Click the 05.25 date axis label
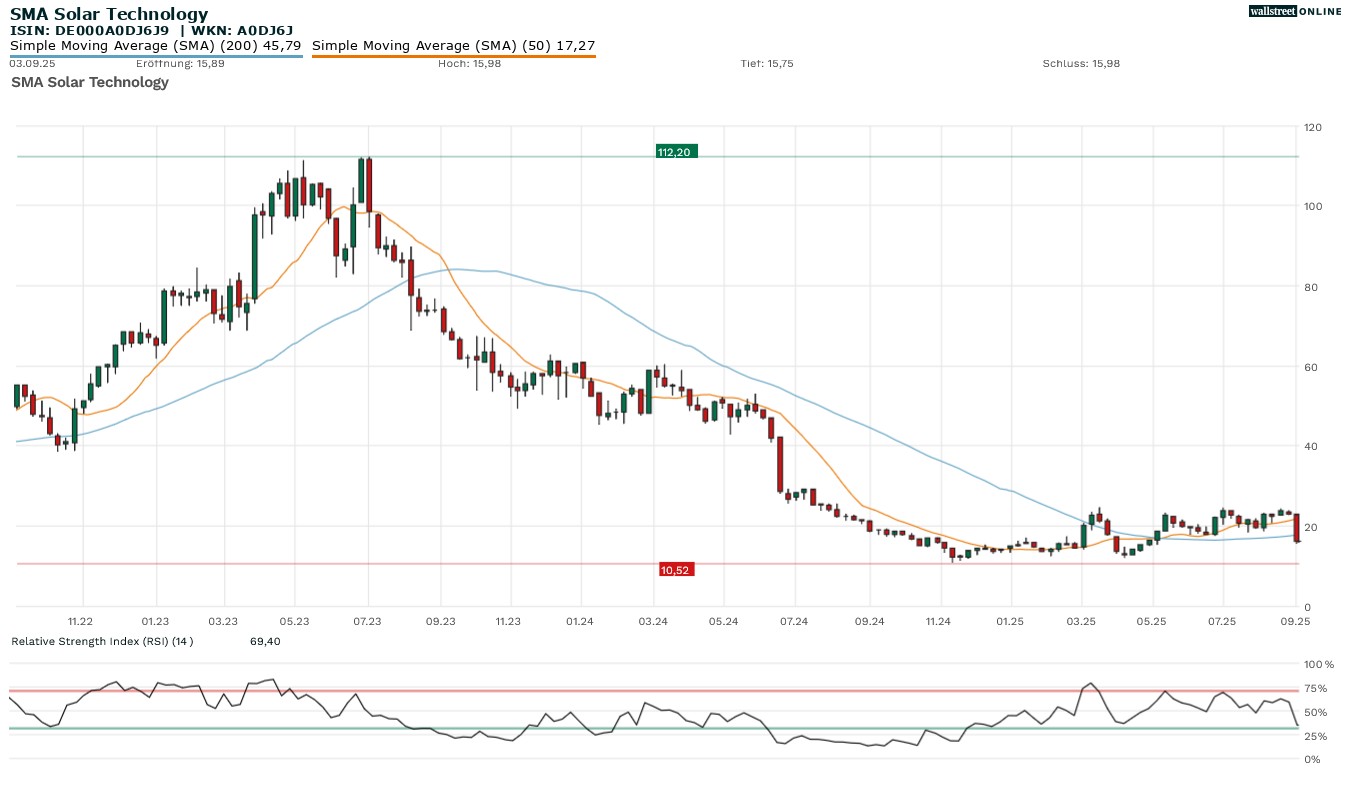Screen dimensions: 1349x786 coord(1153,622)
